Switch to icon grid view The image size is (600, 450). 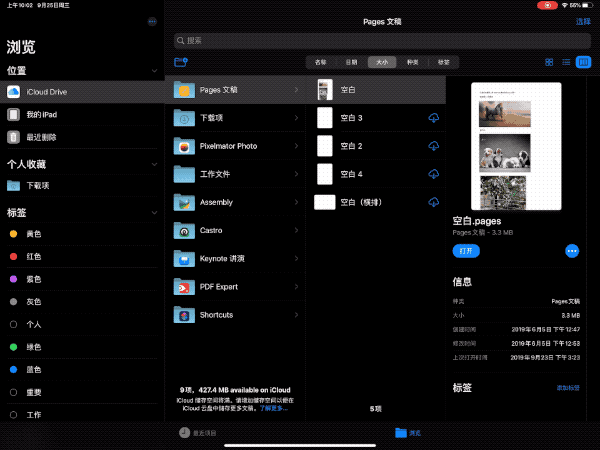(549, 62)
